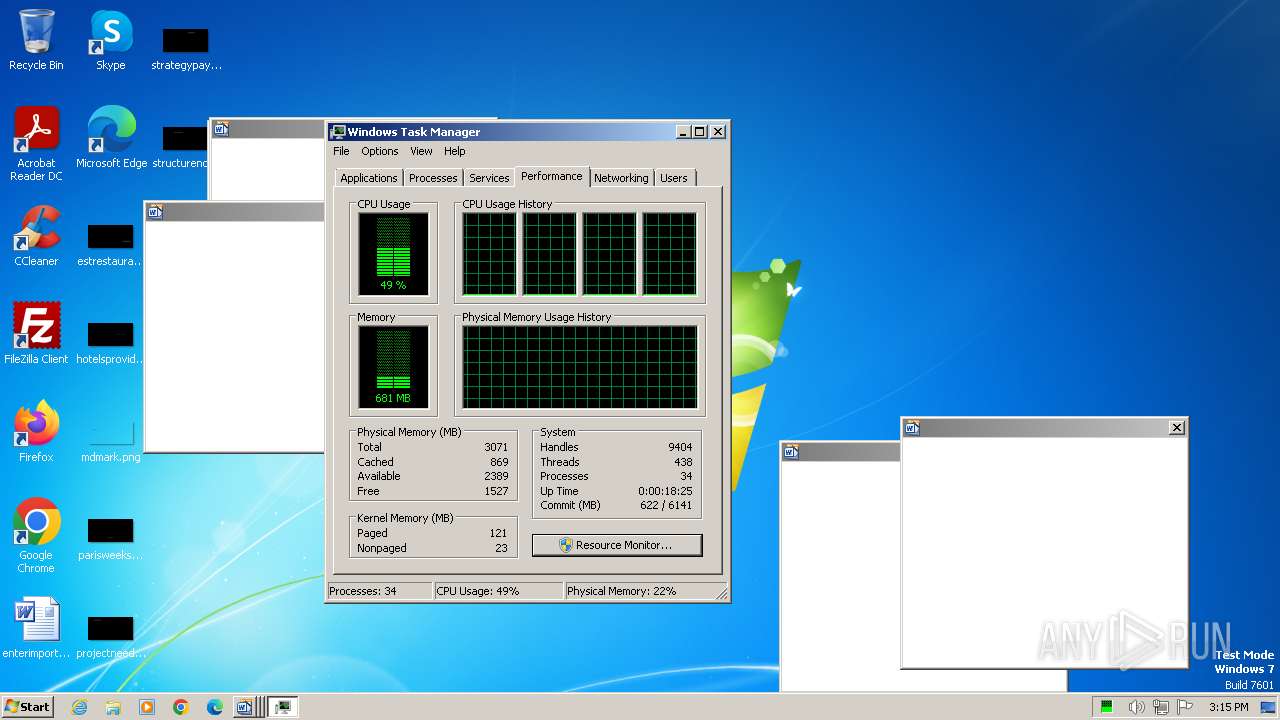Image resolution: width=1280 pixels, height=720 pixels.
Task: Click the green CPU meter tray icon
Action: tap(1106, 707)
